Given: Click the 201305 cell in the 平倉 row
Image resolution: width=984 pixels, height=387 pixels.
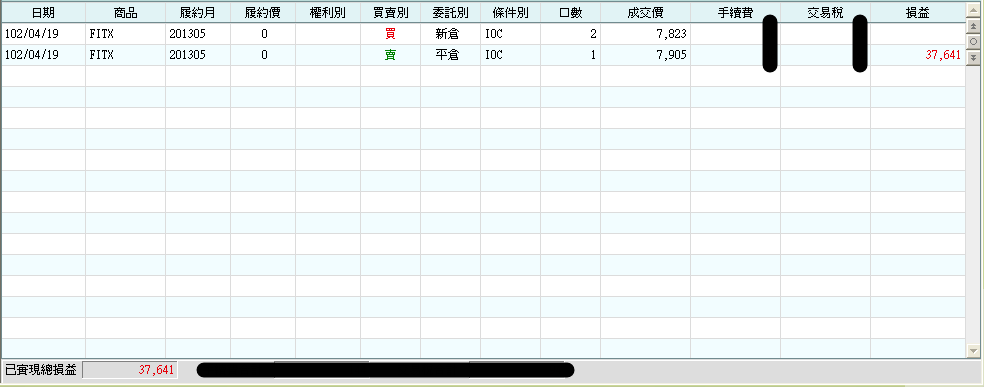Looking at the screenshot, I should [x=198, y=55].
